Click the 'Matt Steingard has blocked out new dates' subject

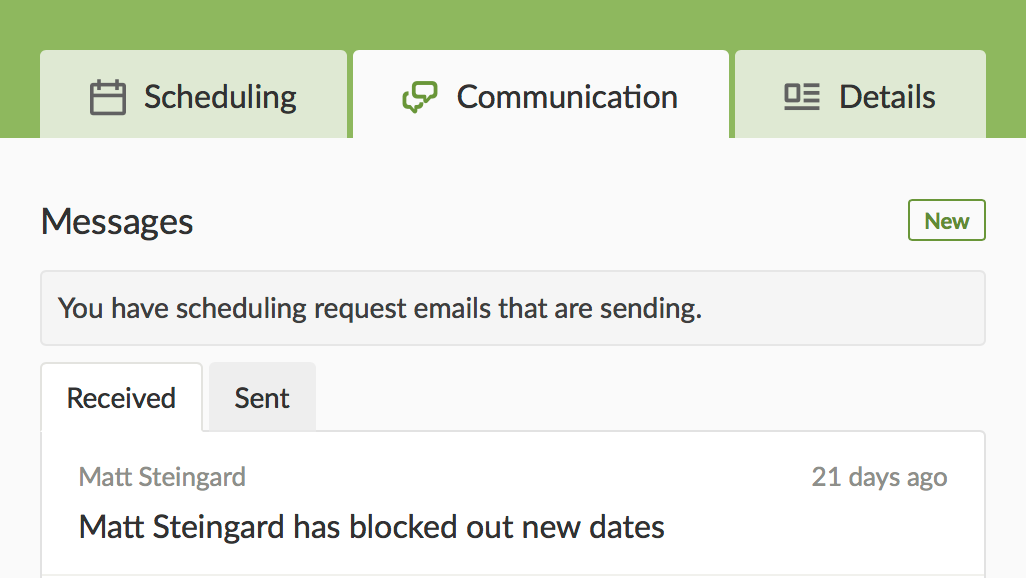coord(370,526)
